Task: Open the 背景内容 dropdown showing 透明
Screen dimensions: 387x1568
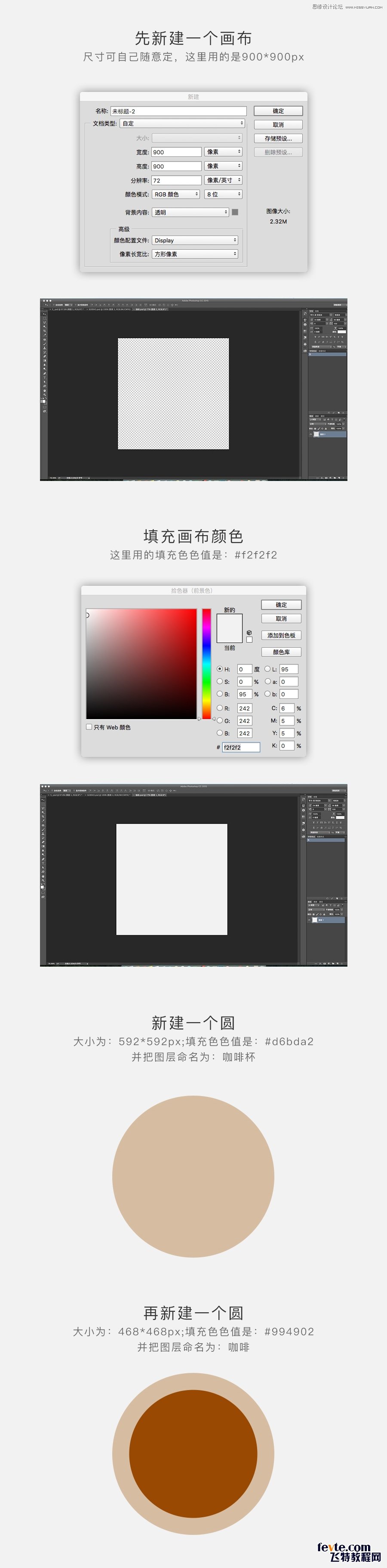Action: click(190, 212)
